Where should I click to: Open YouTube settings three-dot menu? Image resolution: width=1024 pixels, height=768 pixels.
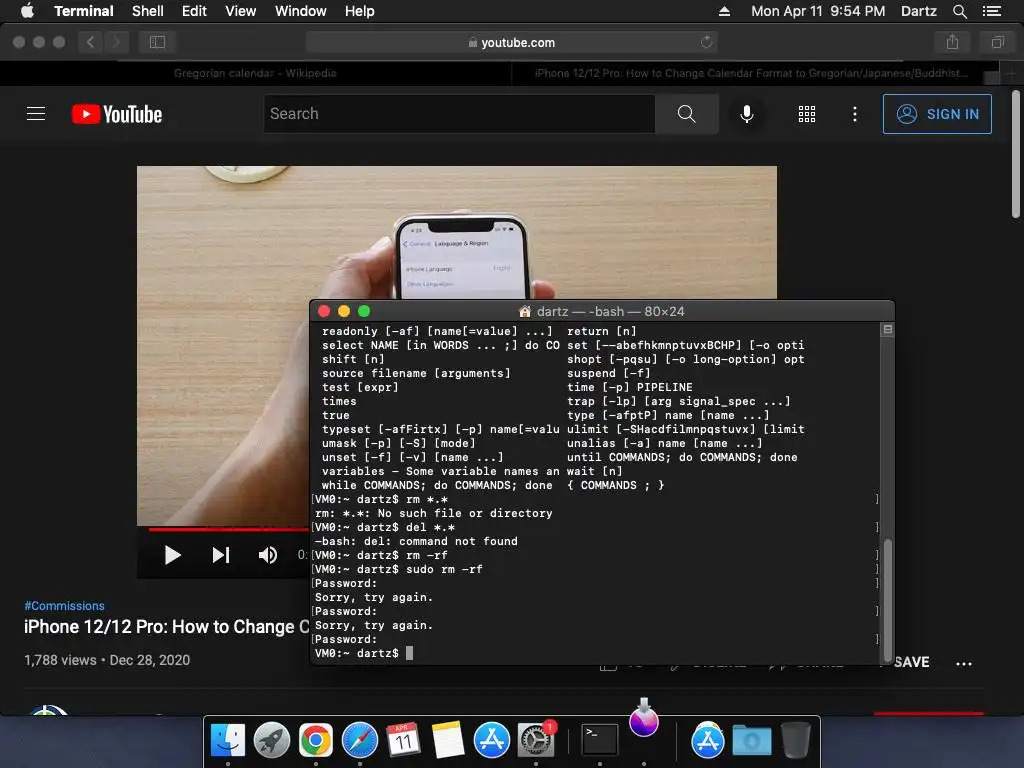click(854, 114)
